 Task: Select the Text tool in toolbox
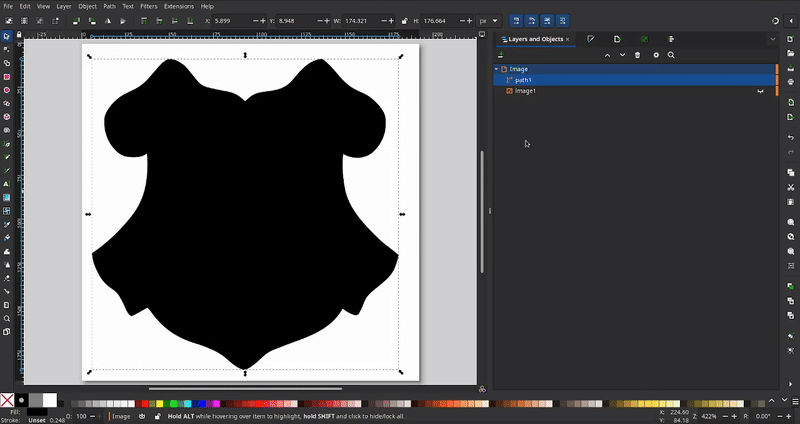(x=7, y=184)
